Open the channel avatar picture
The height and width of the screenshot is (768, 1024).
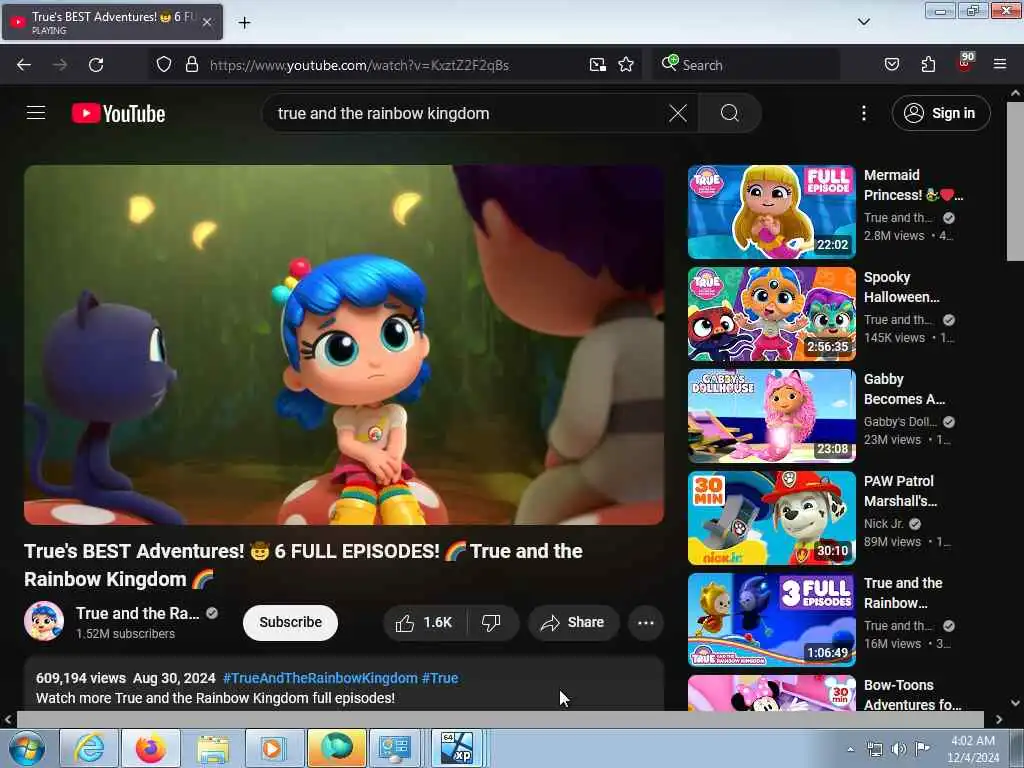click(x=44, y=621)
